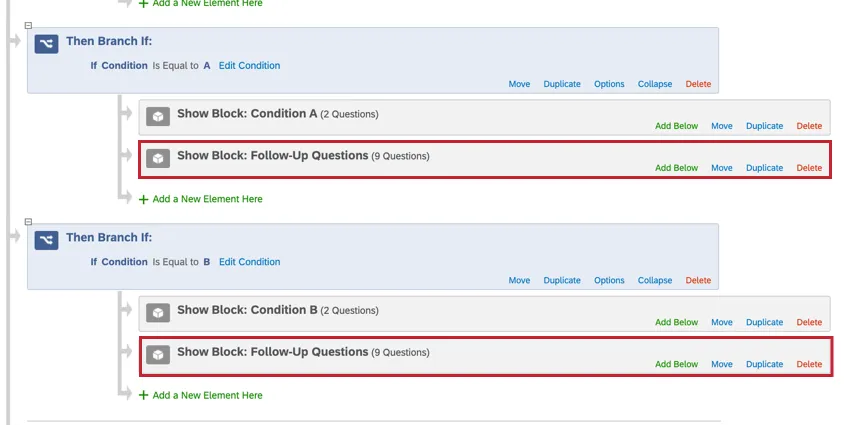Click Collapse link on the Condition A branch

655,84
